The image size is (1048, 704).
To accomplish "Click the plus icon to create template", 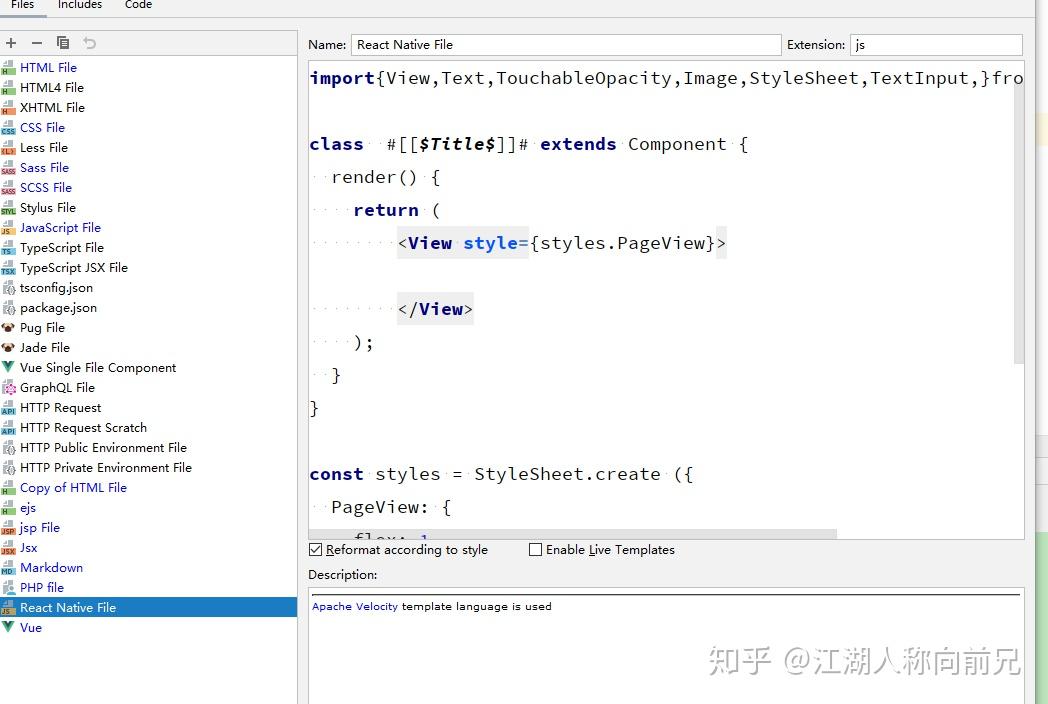I will (11, 43).
